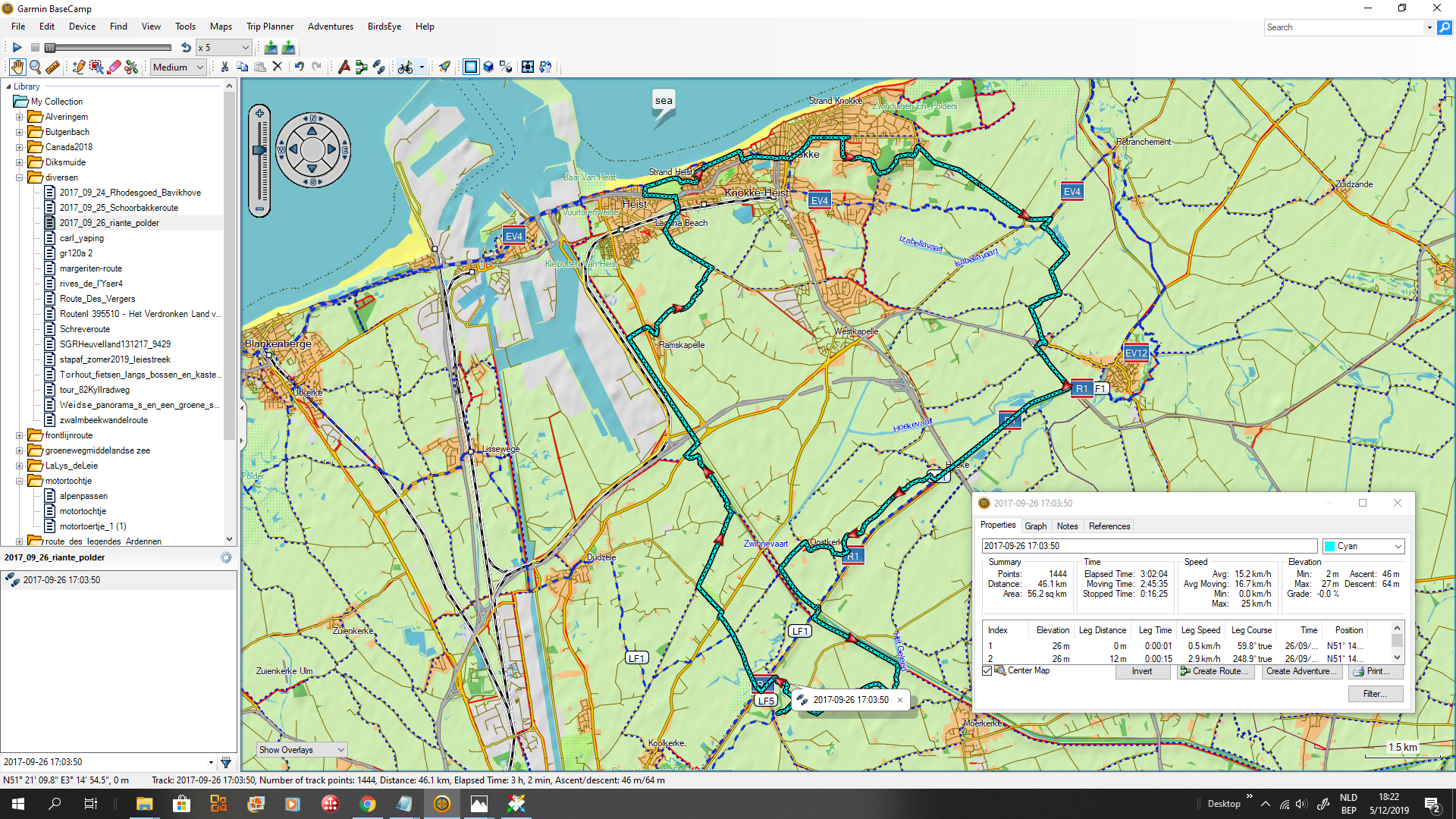Select the 2017_09_25_Schoorbakkeroute list
The image size is (1456, 819).
(x=119, y=208)
